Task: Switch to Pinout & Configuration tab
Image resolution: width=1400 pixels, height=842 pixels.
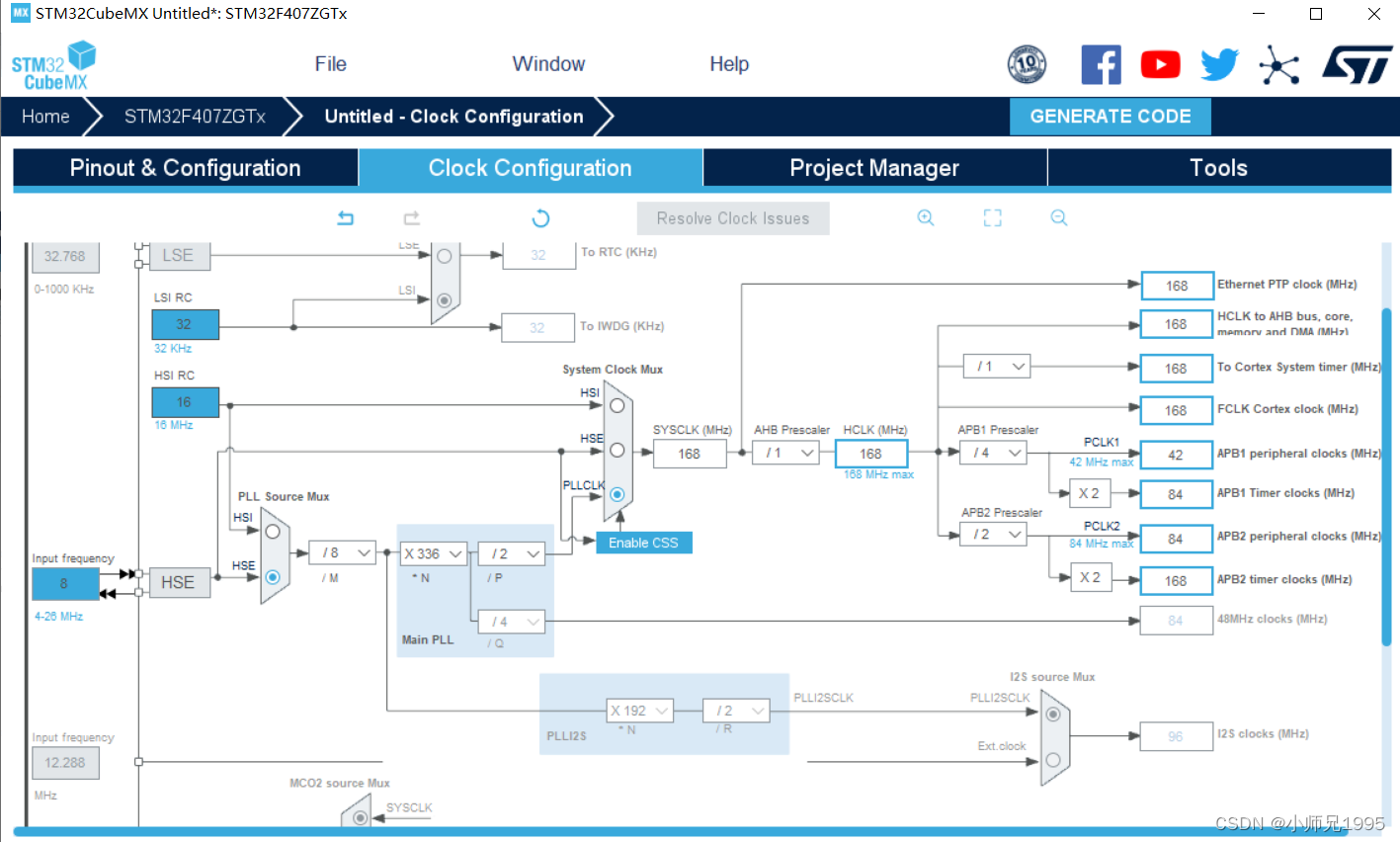Action: tap(185, 168)
